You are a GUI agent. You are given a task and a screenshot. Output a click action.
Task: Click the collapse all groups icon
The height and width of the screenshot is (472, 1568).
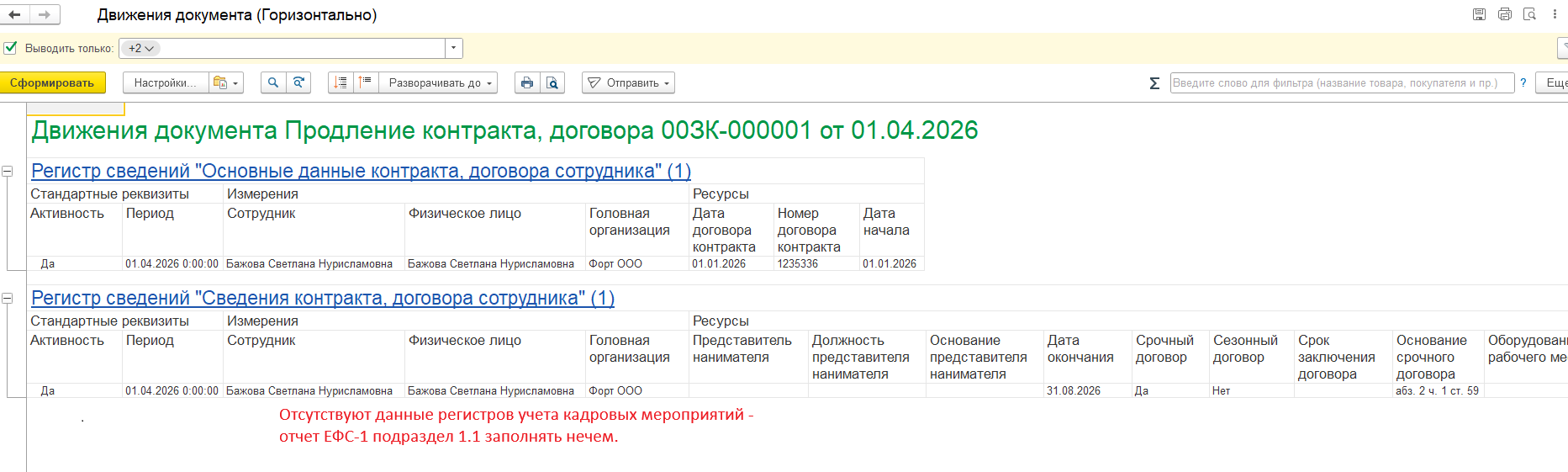point(365,82)
